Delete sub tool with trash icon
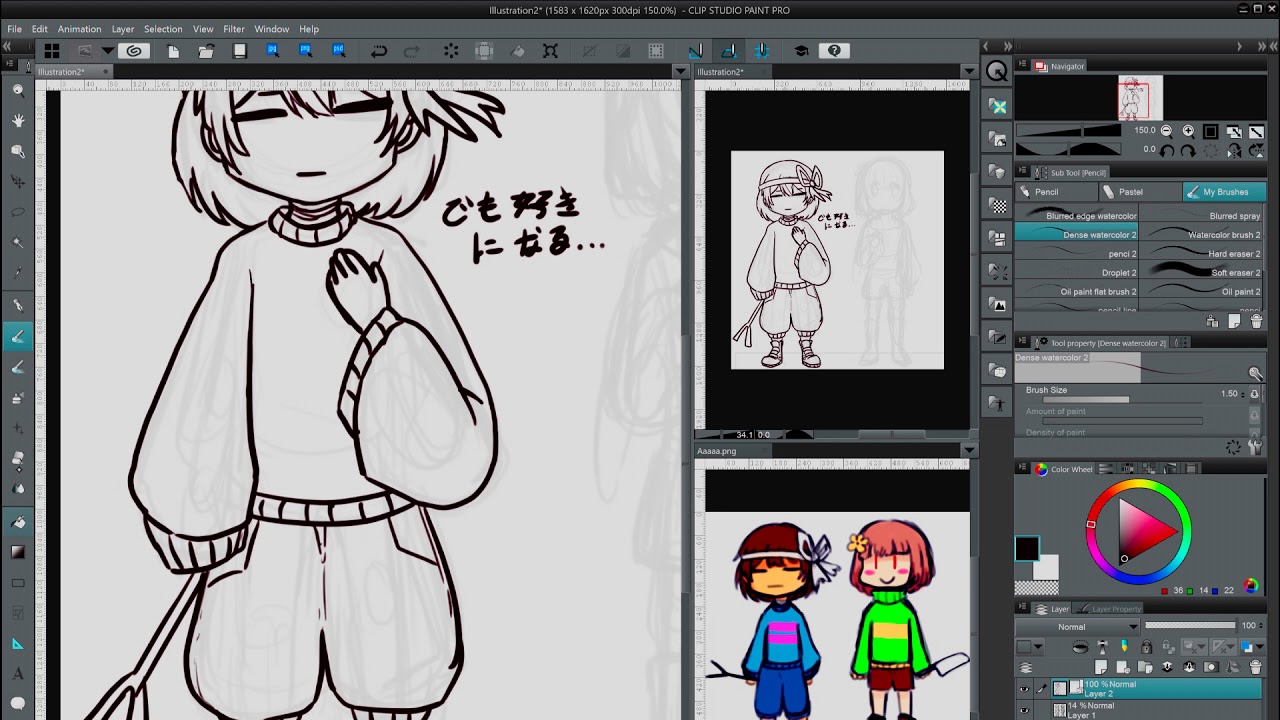The width and height of the screenshot is (1280, 720). 1256,321
